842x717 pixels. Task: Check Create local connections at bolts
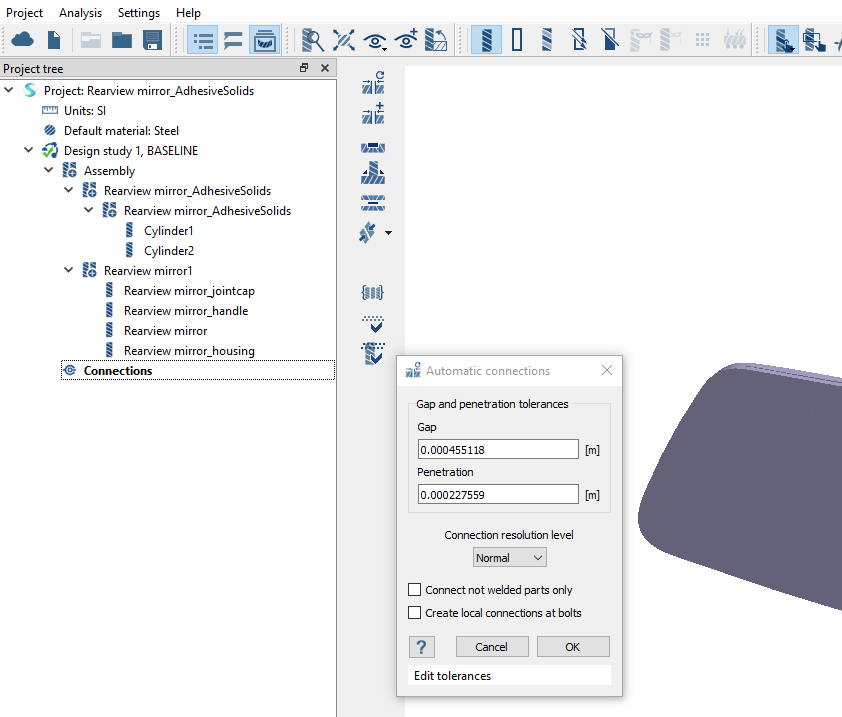415,613
